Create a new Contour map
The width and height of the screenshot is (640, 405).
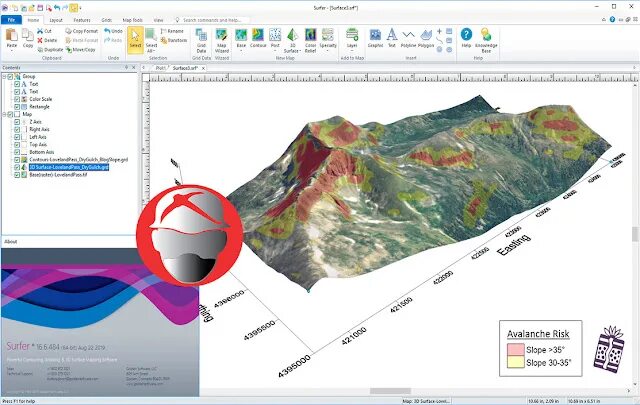point(258,38)
